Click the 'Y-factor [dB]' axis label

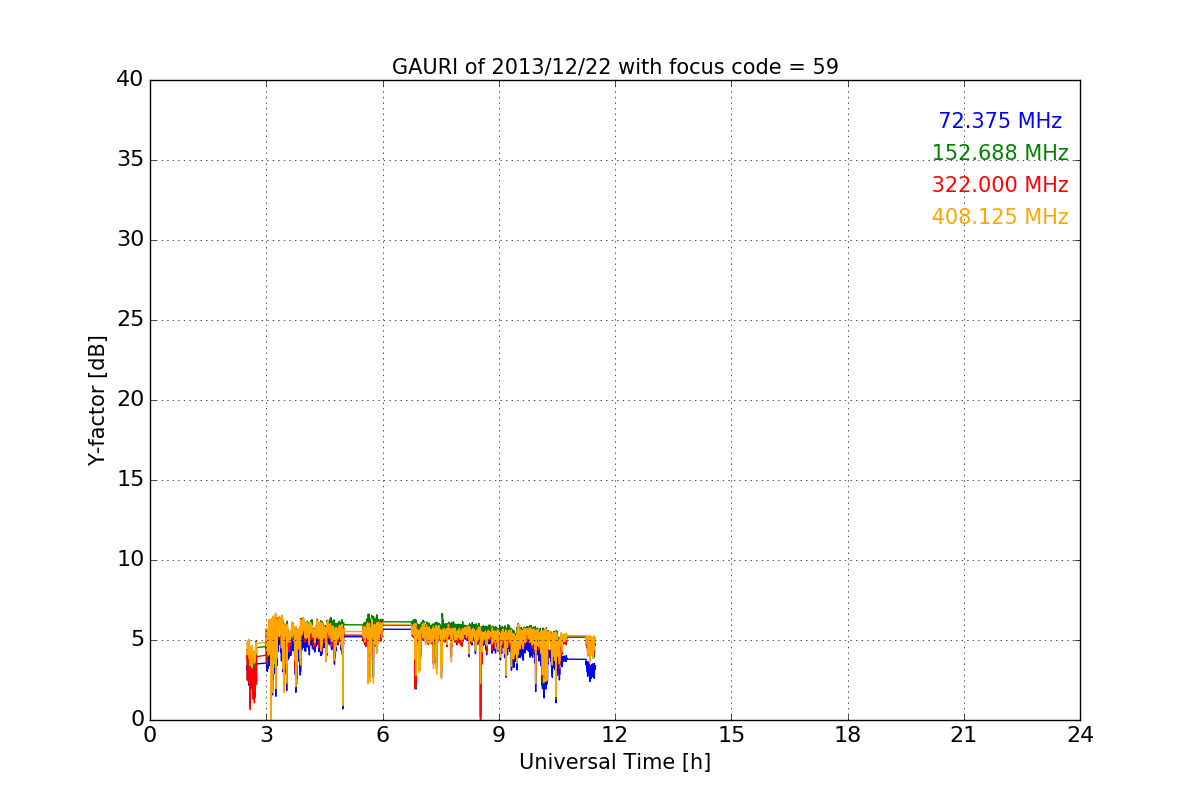97,400
